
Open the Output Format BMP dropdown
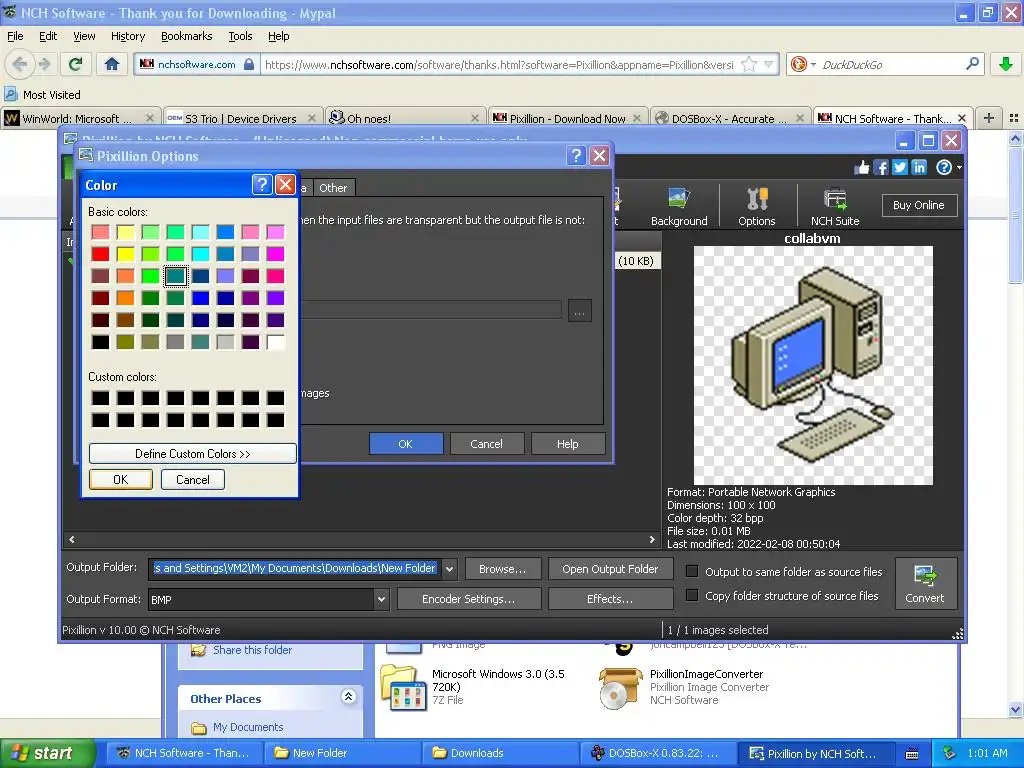(269, 599)
